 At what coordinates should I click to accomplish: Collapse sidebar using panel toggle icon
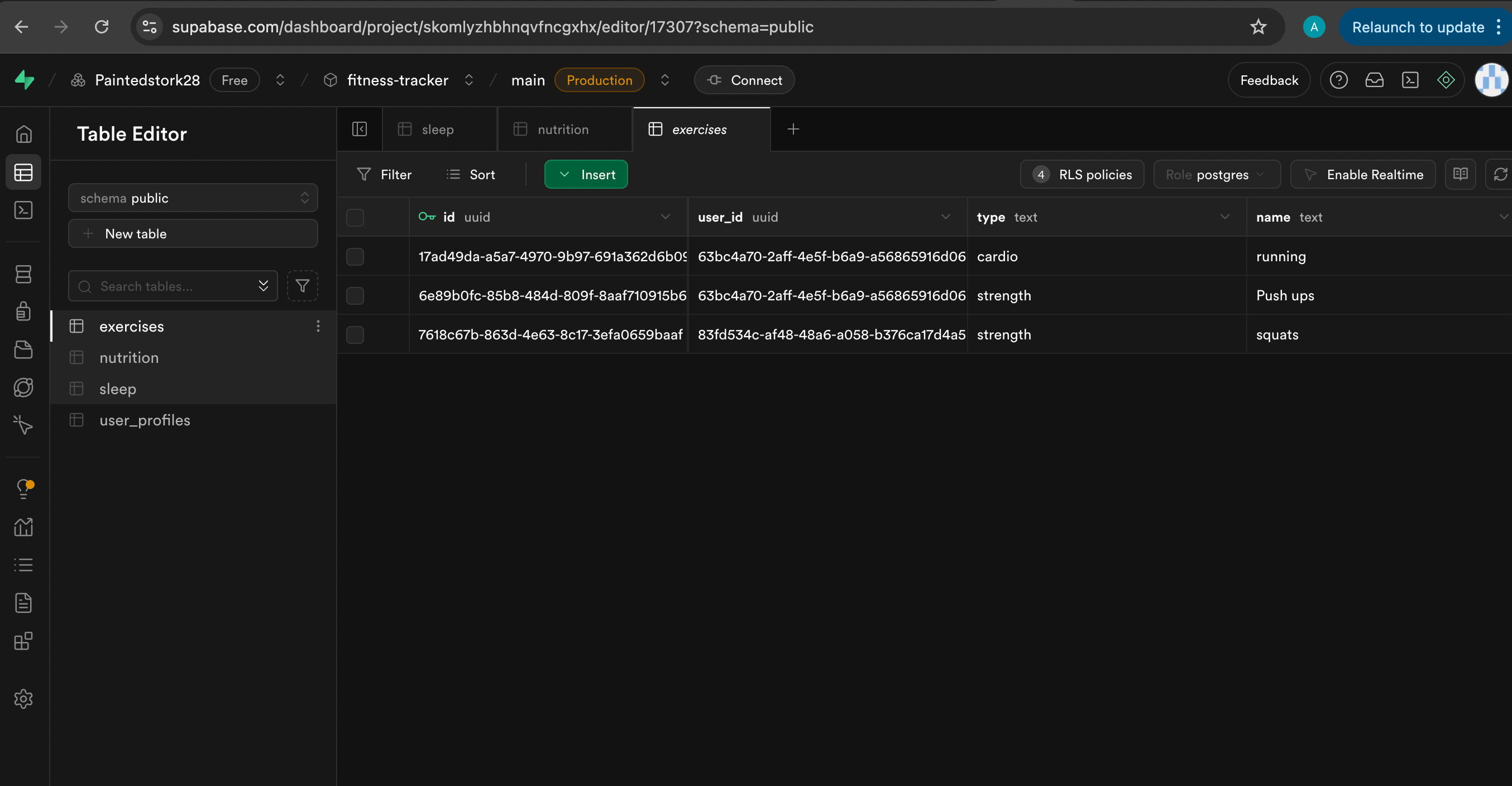(359, 129)
